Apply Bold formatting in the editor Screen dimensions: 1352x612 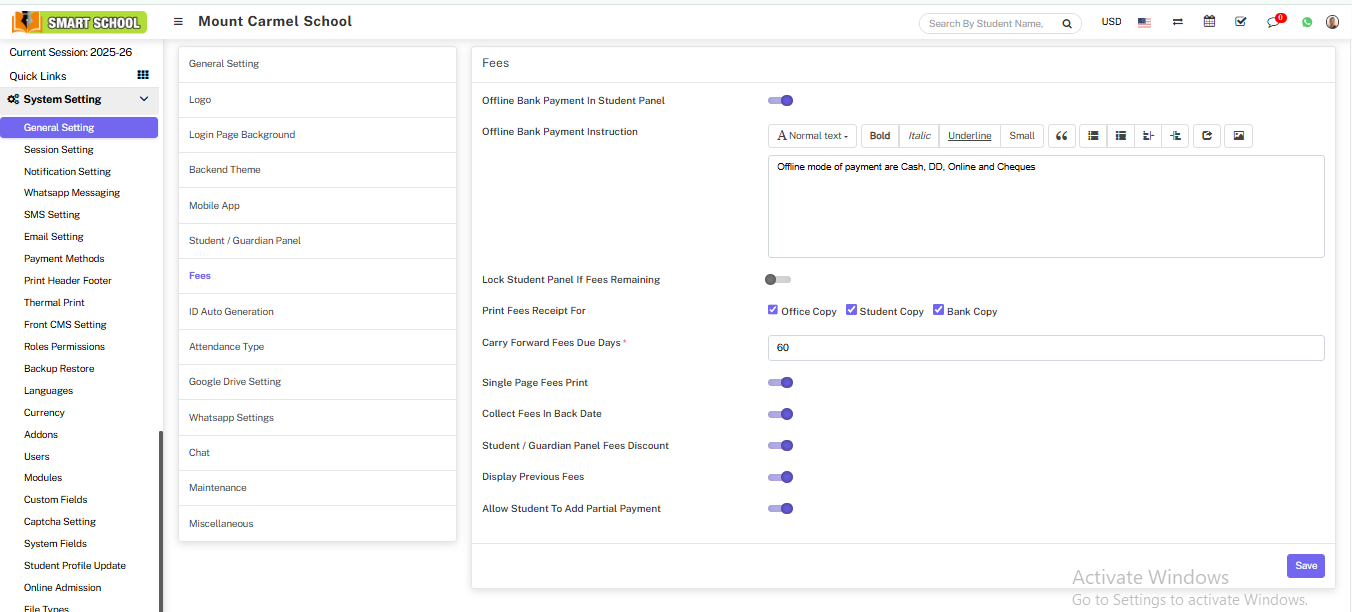[x=880, y=136]
